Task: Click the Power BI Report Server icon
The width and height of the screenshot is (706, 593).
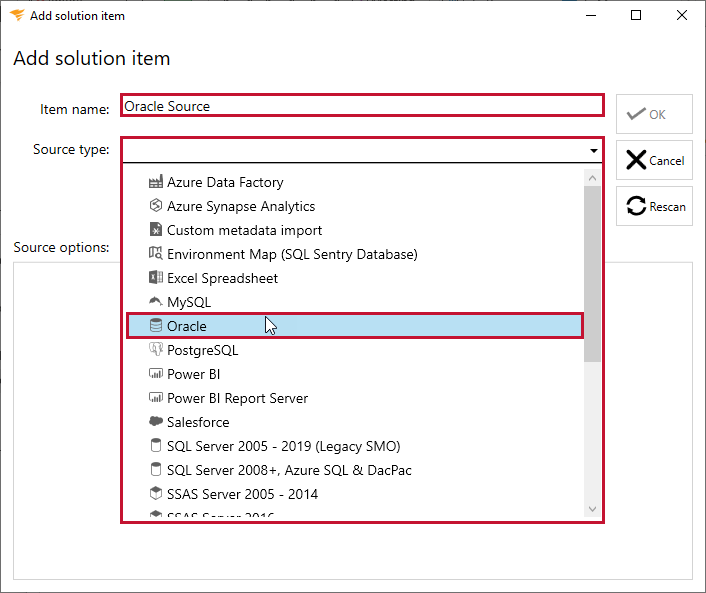Action: point(155,397)
